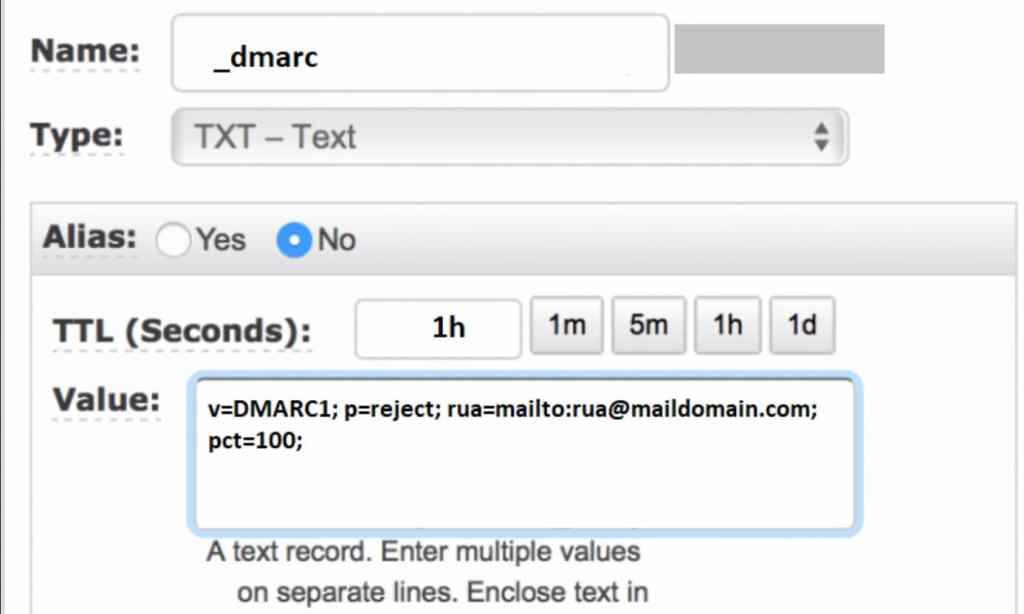Click the underlined Name label
This screenshot has width=1024, height=614.
(x=86, y=52)
